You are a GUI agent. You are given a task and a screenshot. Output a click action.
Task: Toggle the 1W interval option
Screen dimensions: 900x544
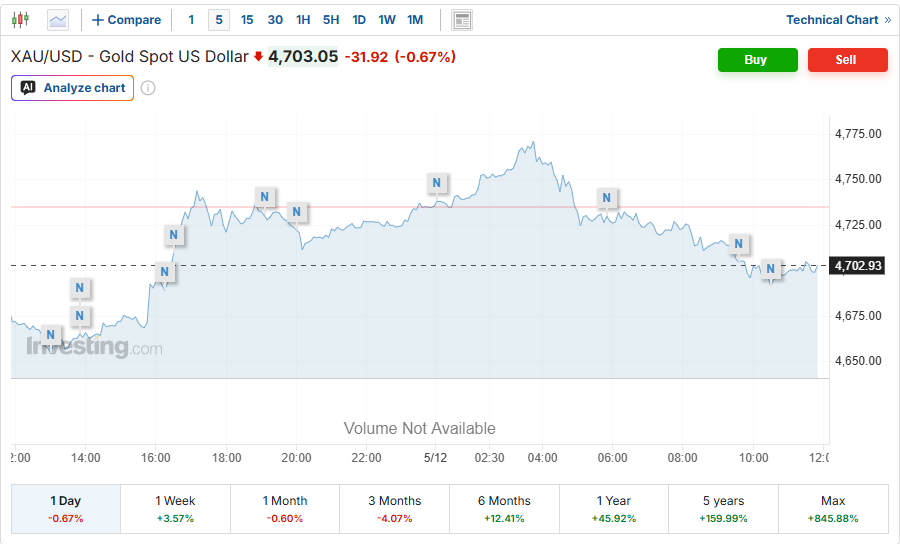tap(387, 20)
